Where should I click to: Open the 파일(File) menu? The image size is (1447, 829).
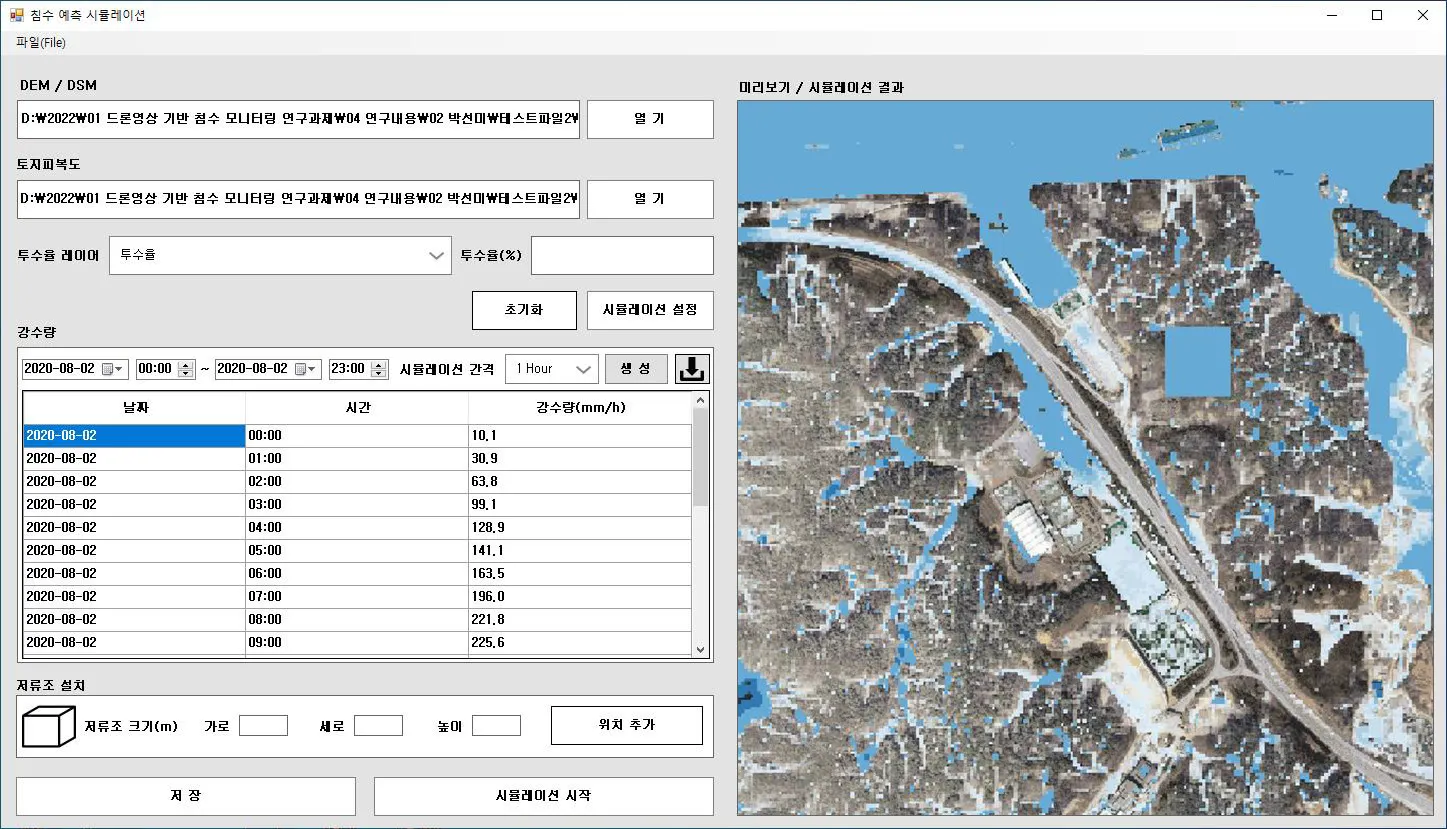coord(41,43)
